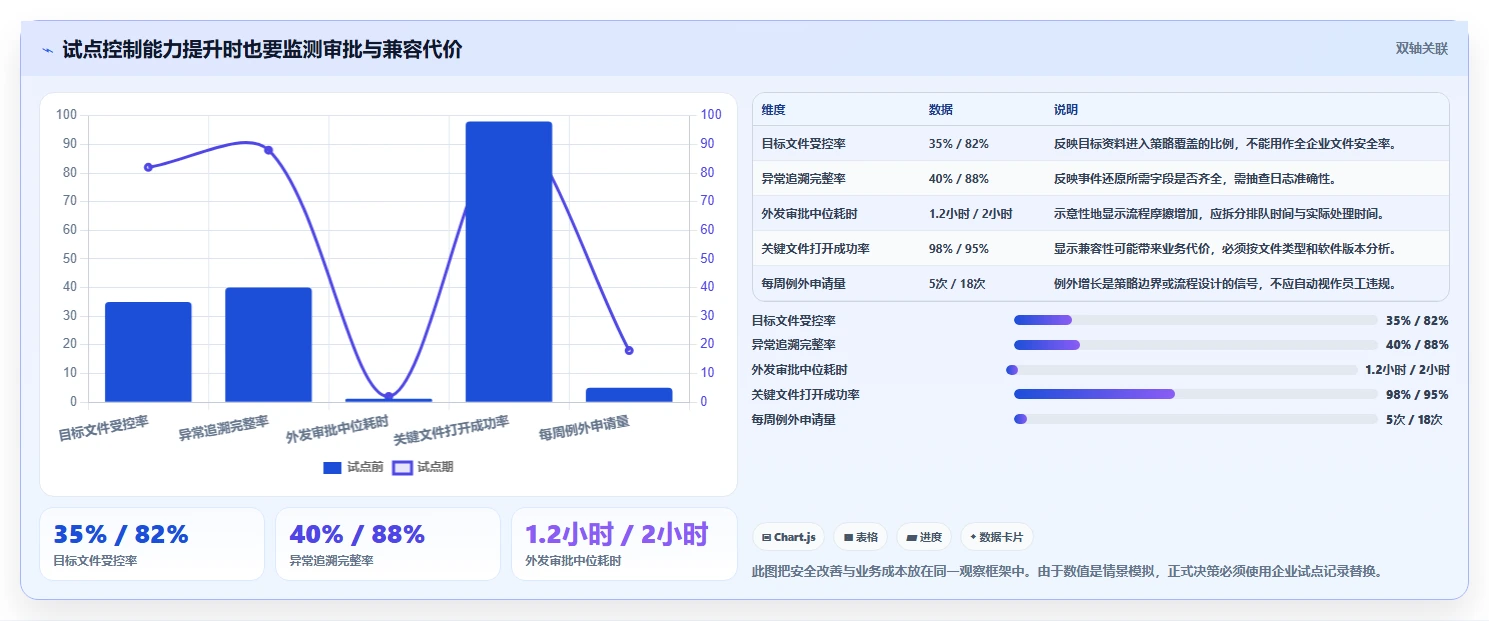Click the 异常追溯完整率 progress bar
The image size is (1489, 621).
(x=1195, y=345)
